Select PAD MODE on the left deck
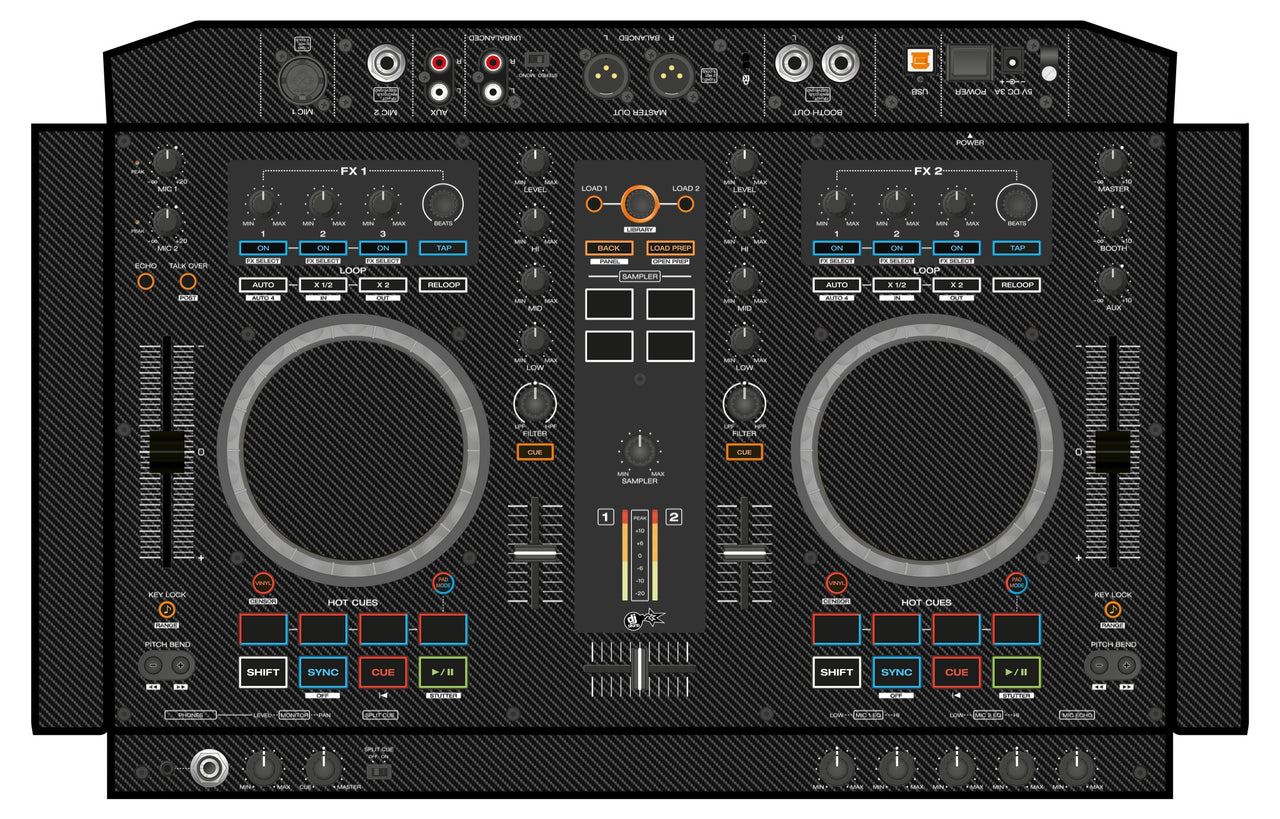This screenshot has width=1280, height=819. tap(442, 585)
